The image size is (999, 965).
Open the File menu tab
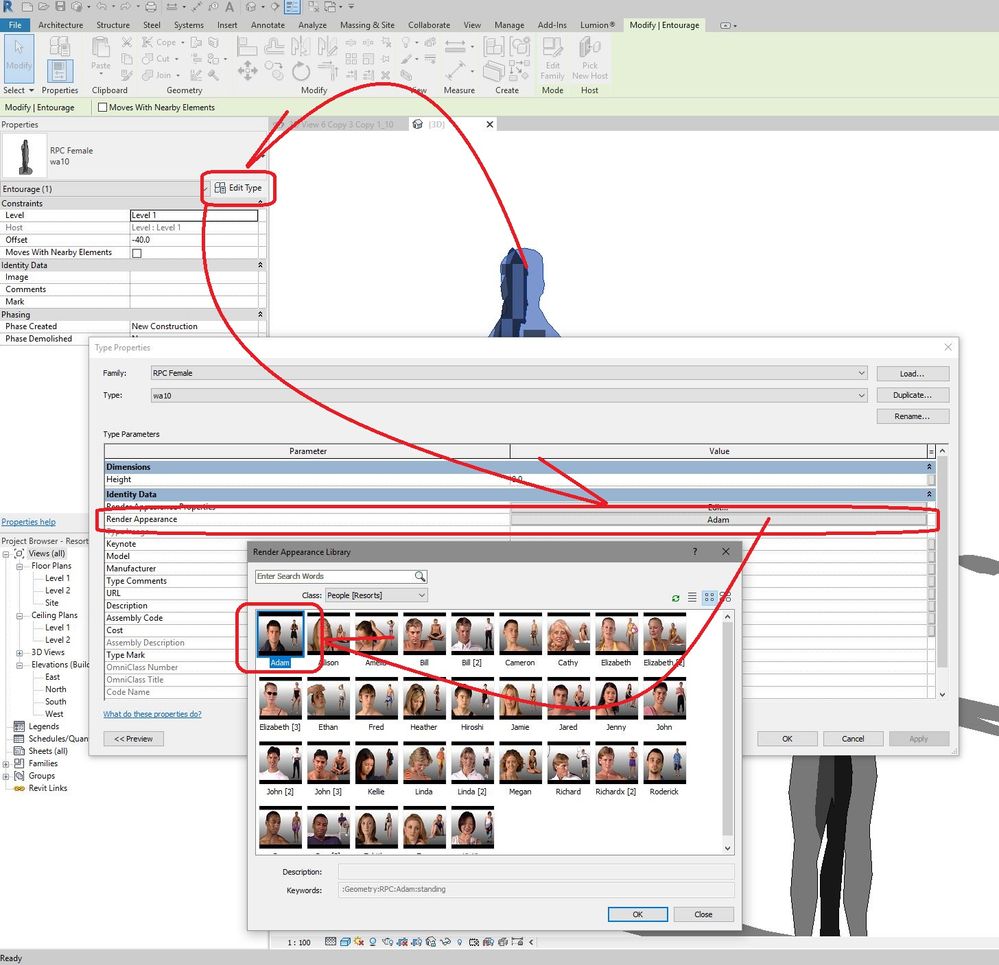click(x=15, y=25)
